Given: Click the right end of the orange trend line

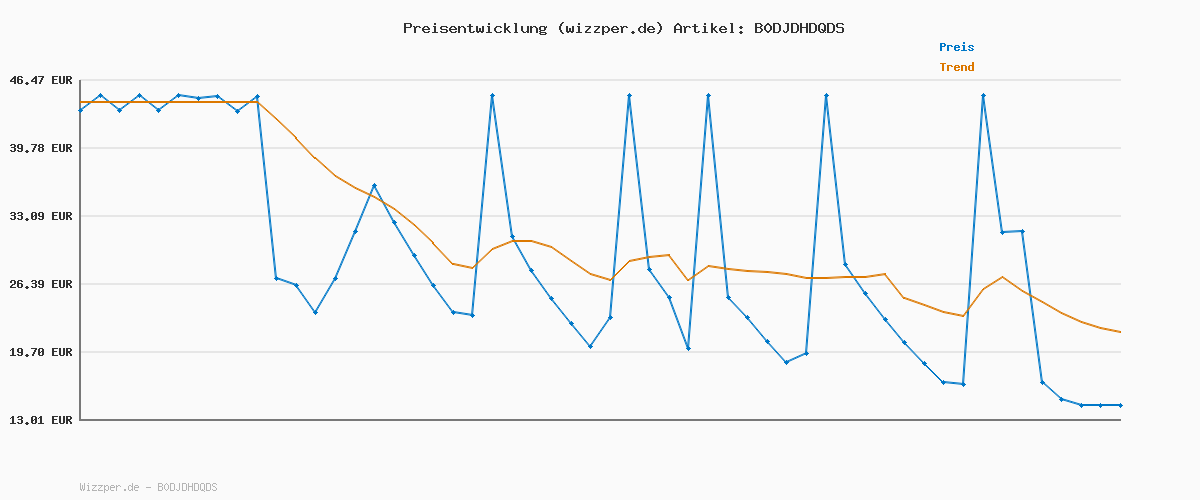Looking at the screenshot, I should click(1120, 332).
